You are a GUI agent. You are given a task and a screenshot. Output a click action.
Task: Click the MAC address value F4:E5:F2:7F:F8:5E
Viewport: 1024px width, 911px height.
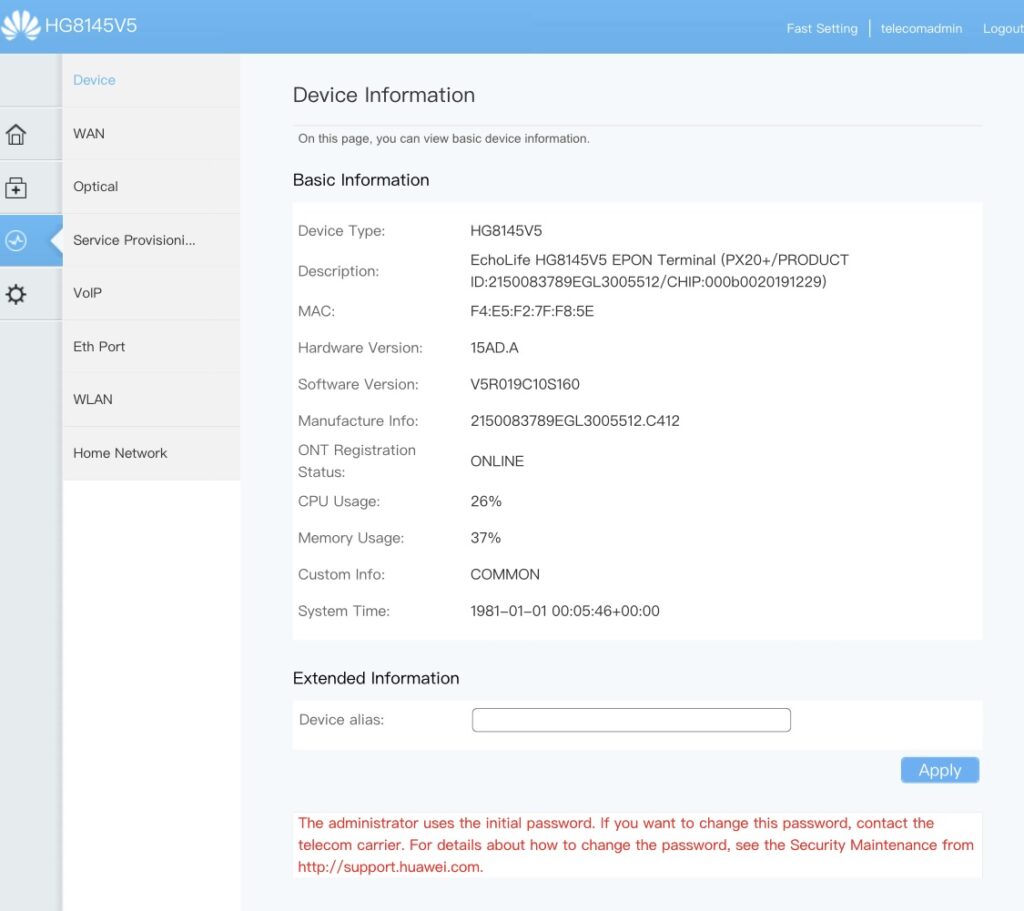click(x=532, y=311)
